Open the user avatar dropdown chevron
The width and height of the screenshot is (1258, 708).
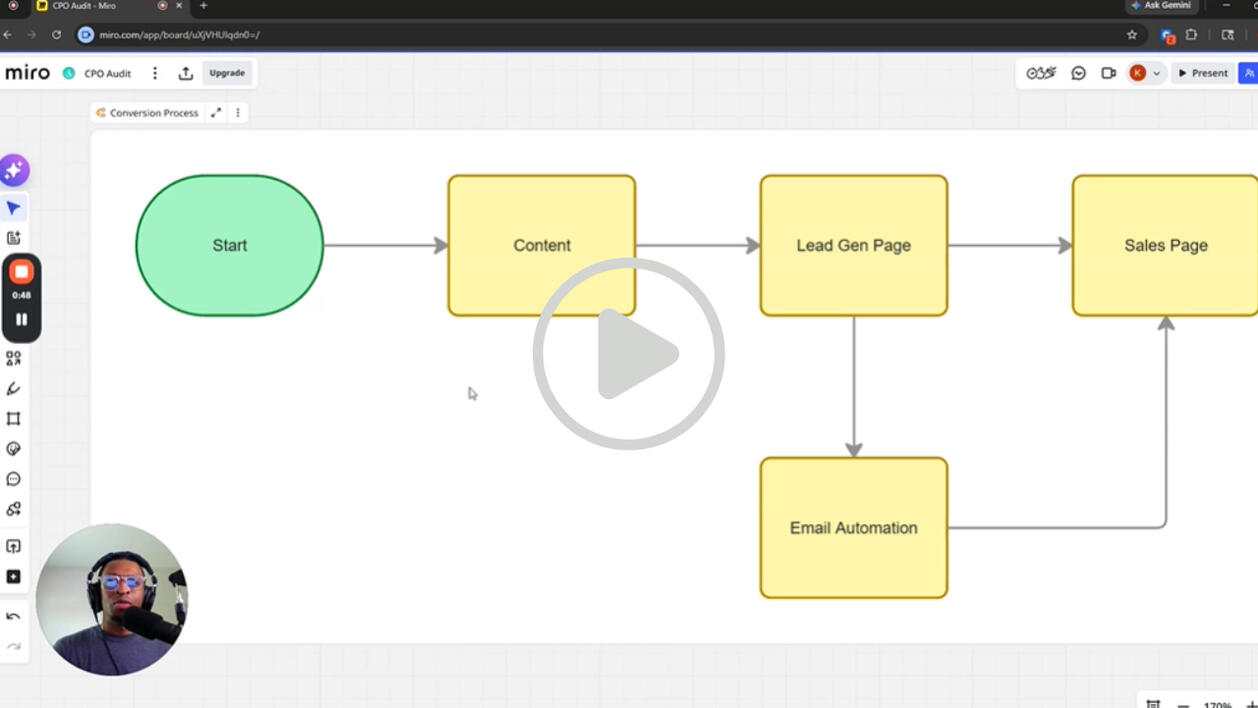[x=1157, y=73]
